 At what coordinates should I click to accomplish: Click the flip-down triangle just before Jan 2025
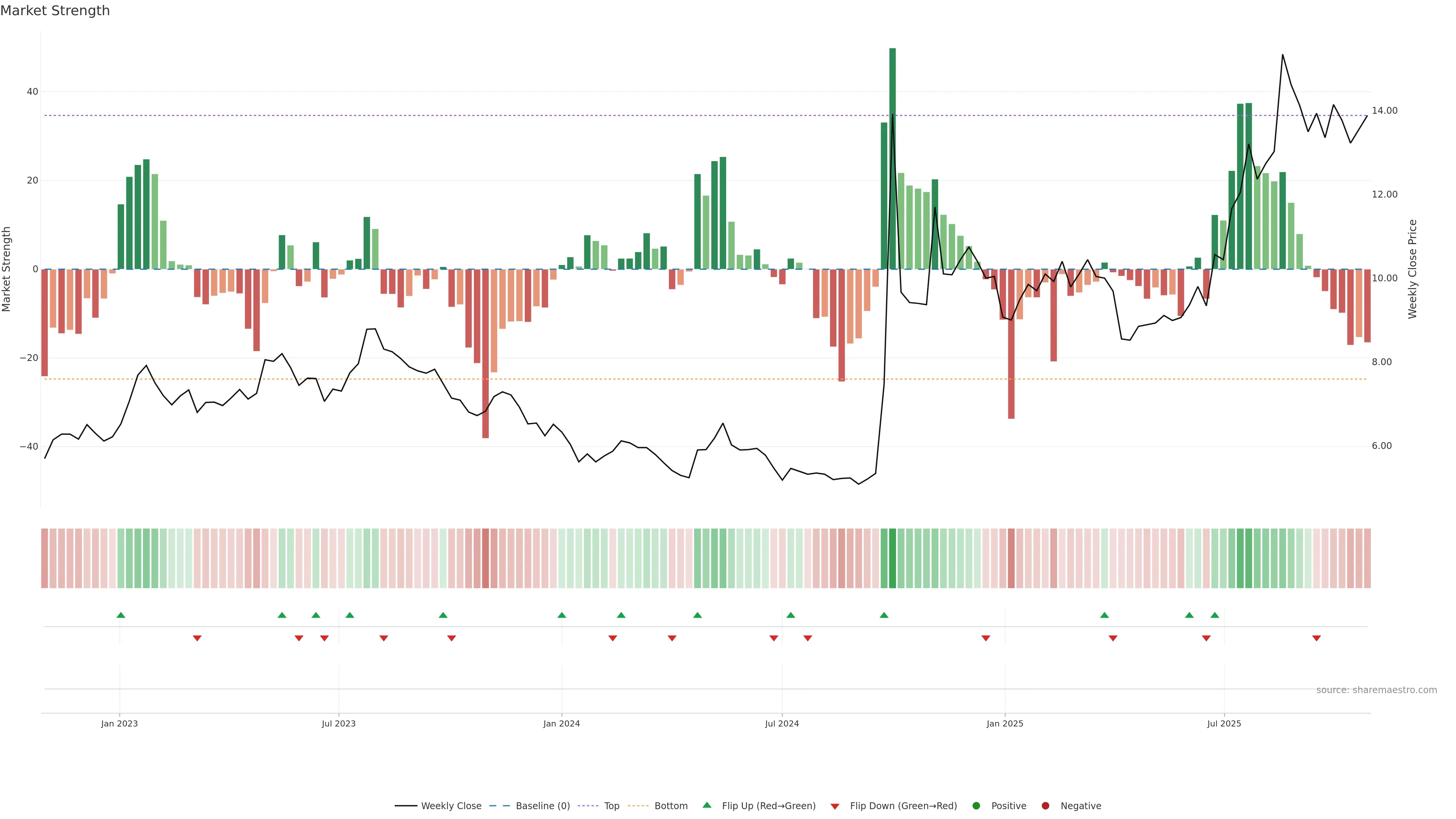tap(986, 638)
